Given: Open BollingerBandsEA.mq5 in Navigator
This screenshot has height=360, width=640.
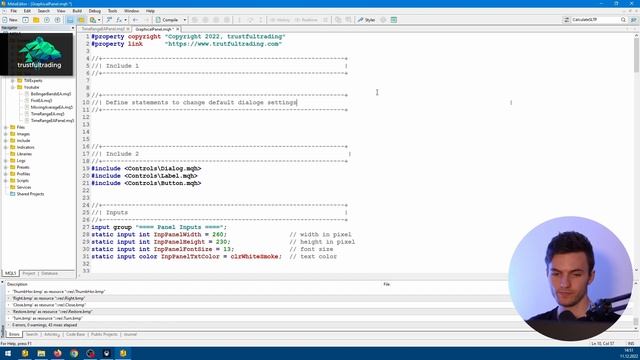Looking at the screenshot, I should (51, 94).
